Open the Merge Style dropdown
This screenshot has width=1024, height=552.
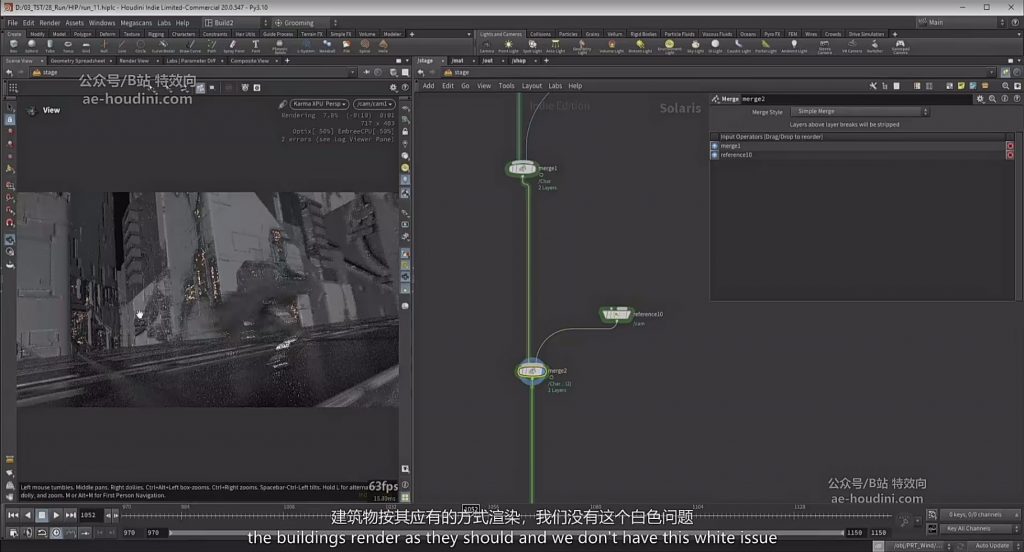[x=859, y=112]
